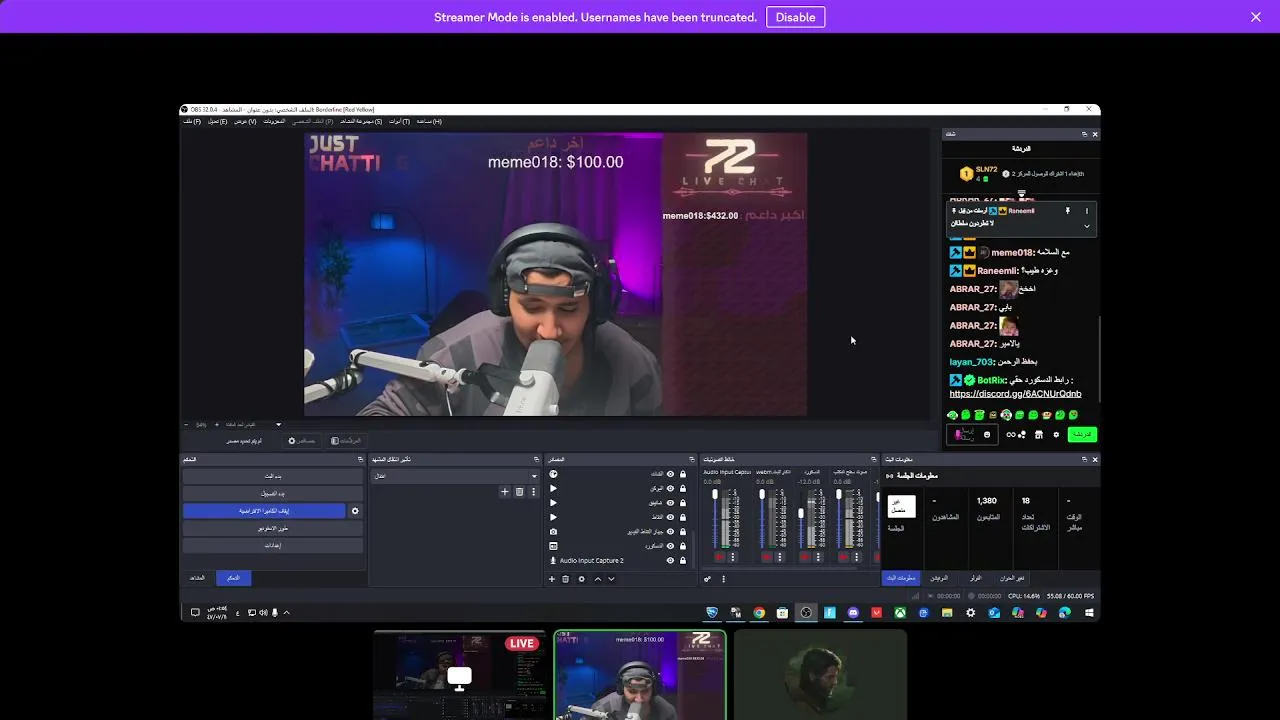Open Discord from the taskbar

coord(853,613)
